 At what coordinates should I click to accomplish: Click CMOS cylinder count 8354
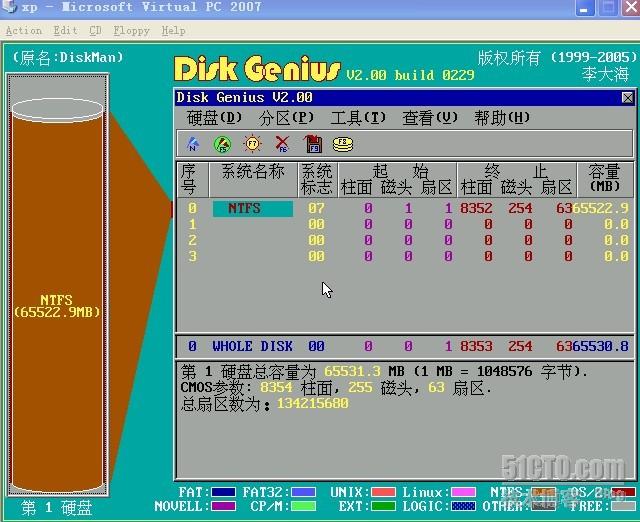[x=276, y=387]
